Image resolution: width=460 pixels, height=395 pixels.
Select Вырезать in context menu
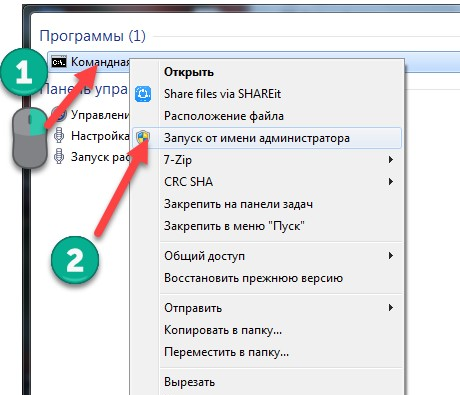(x=266, y=382)
